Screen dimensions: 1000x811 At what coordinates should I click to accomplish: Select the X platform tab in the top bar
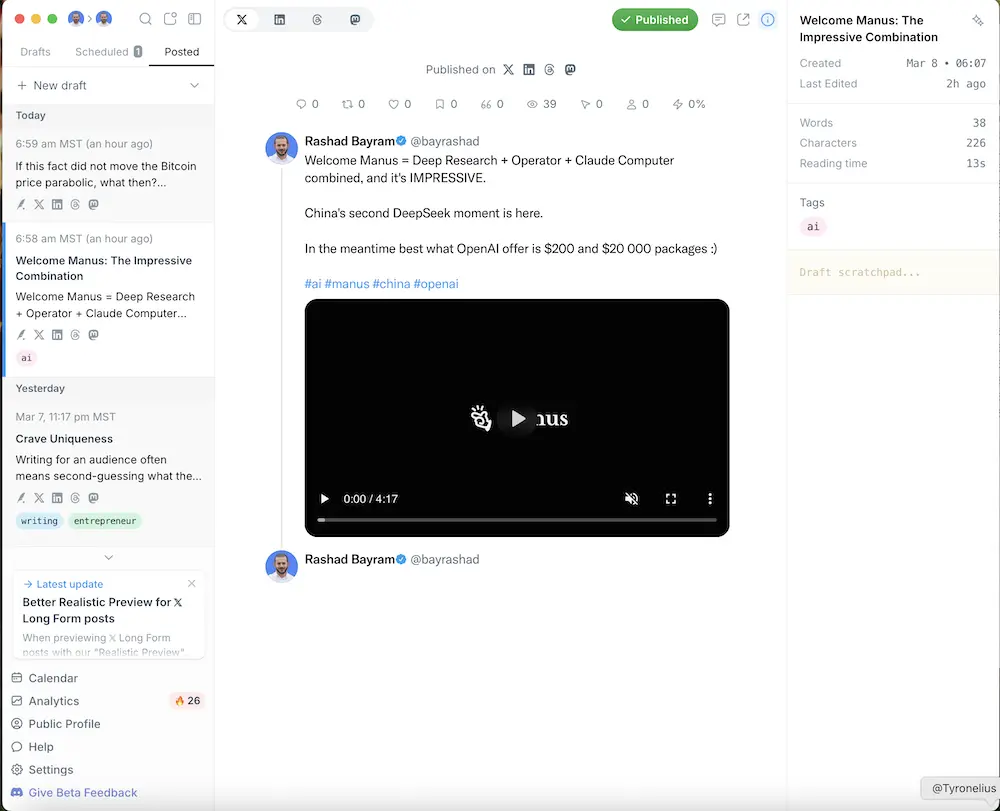242,20
